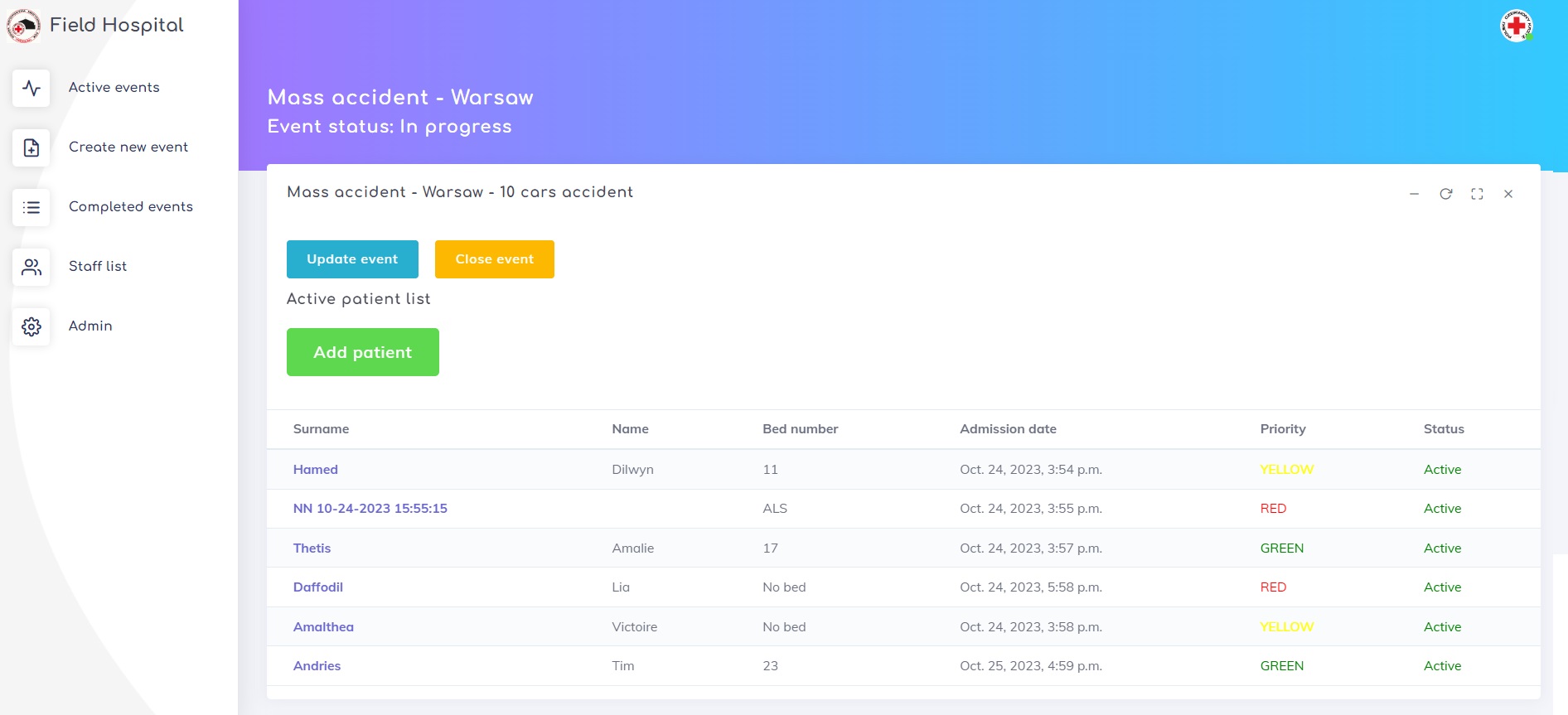Click No bed cell in Amalthea row
The width and height of the screenshot is (1568, 715).
tap(784, 627)
